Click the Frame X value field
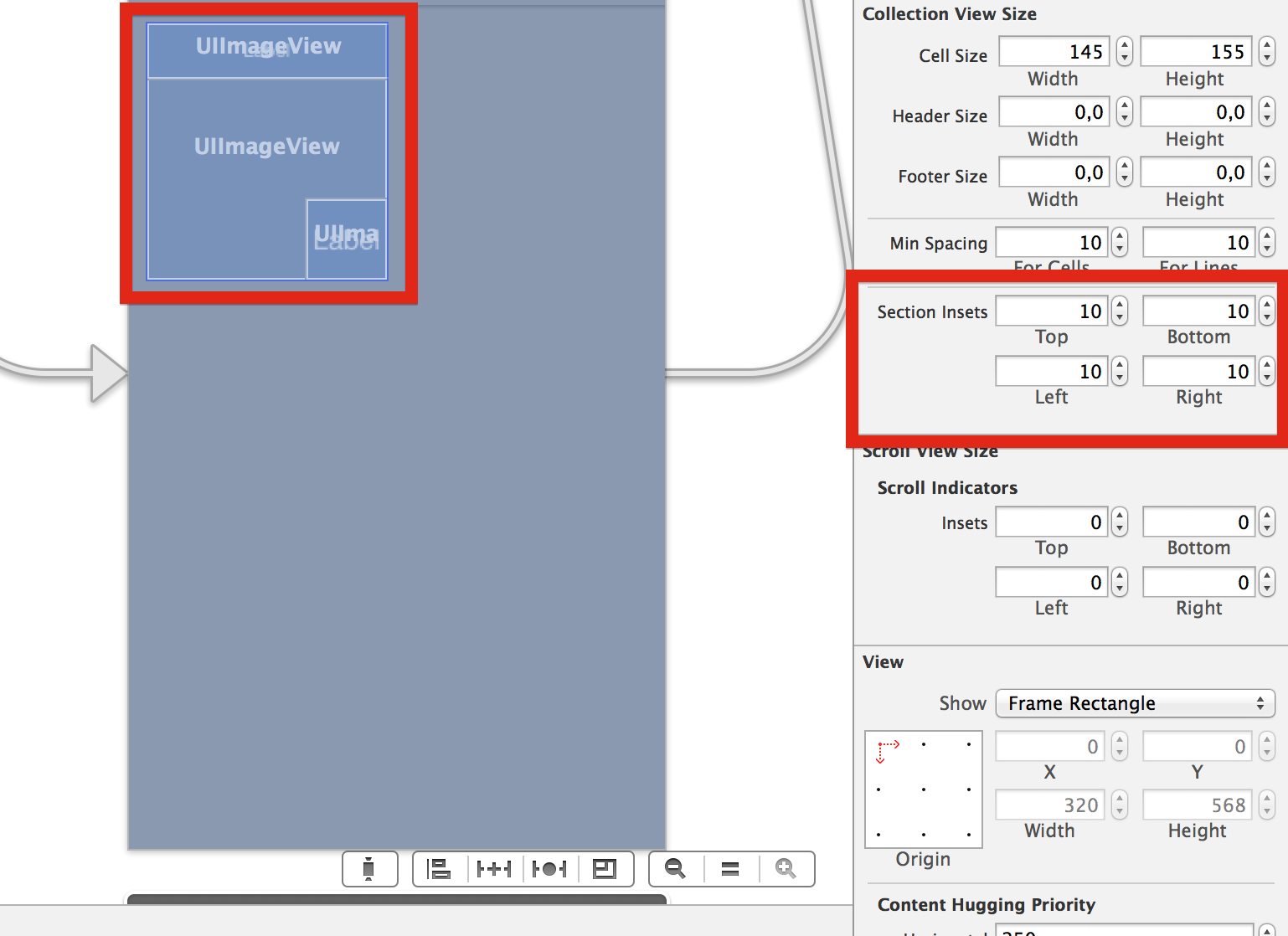This screenshot has height=936, width=1288. (x=1050, y=746)
